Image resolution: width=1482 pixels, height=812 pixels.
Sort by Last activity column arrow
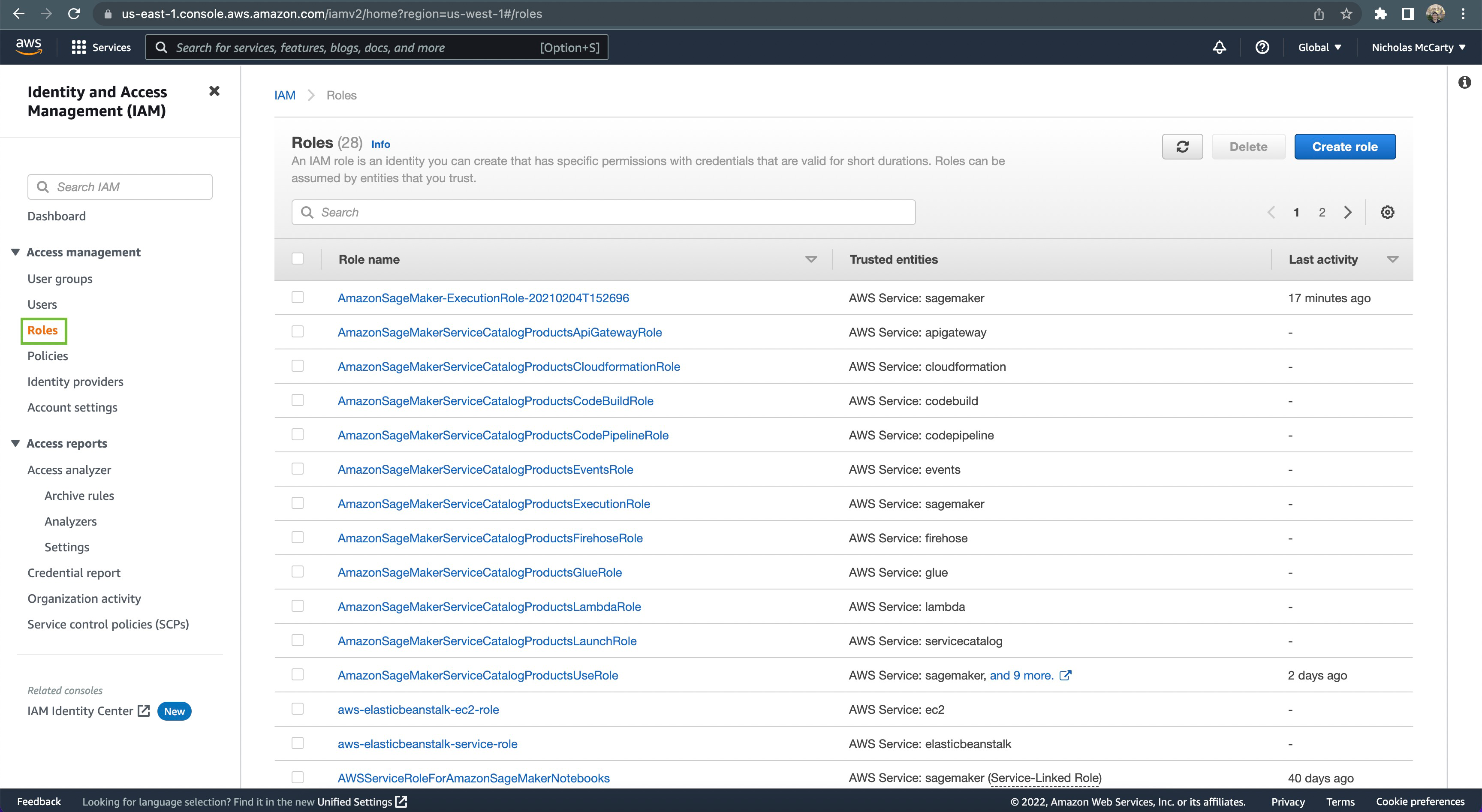click(1392, 259)
